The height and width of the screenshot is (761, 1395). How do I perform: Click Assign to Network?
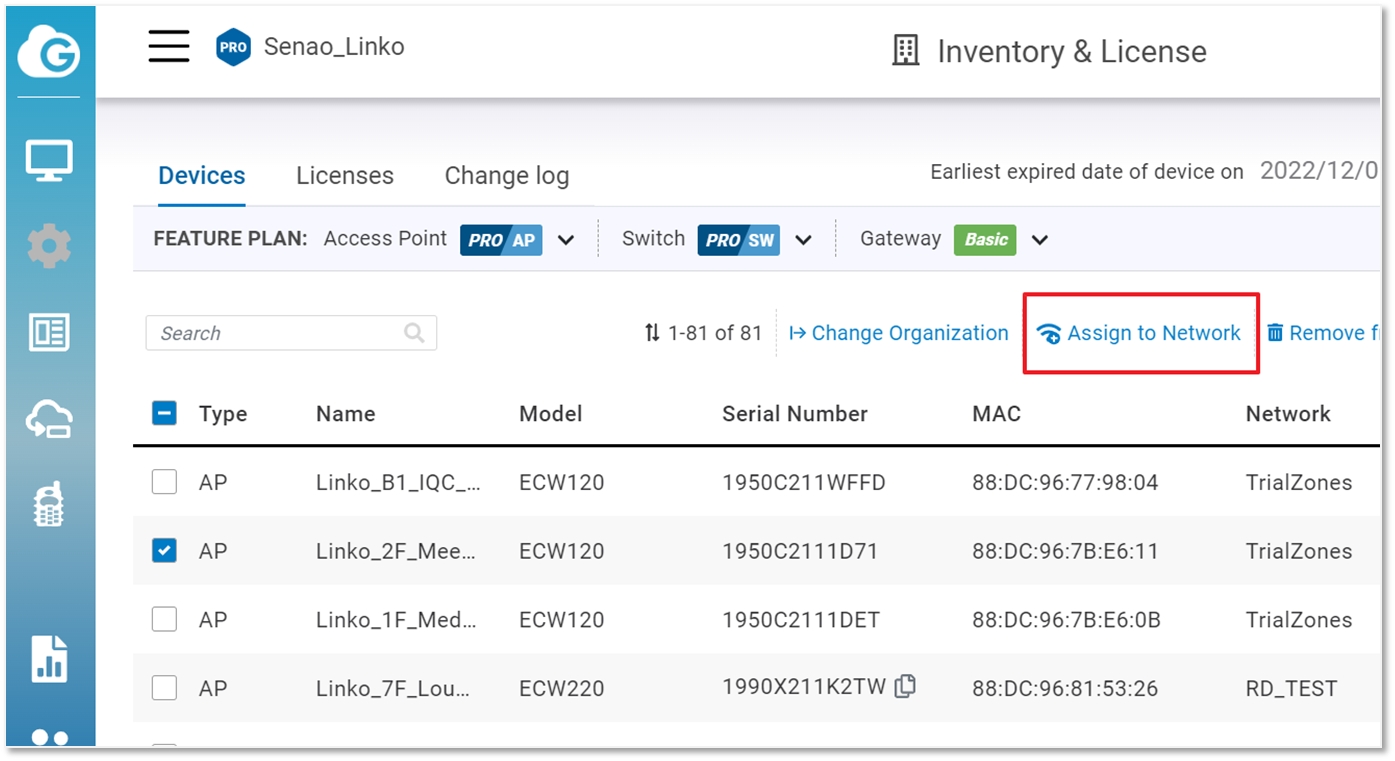(1140, 333)
